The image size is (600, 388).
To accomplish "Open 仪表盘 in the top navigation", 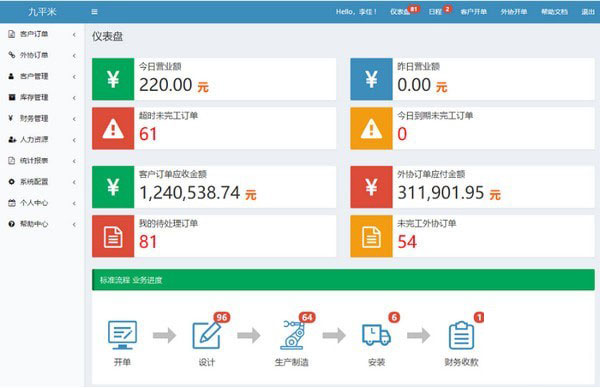I will point(400,12).
